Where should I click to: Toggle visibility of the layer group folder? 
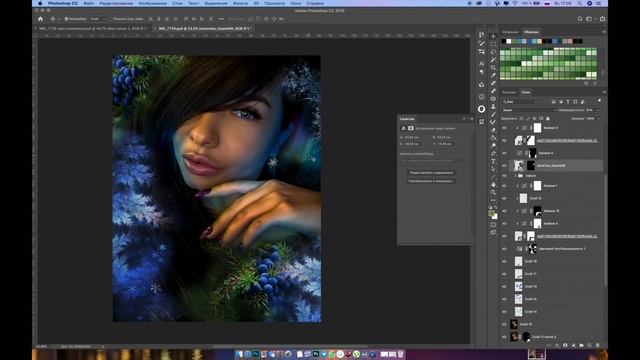pyautogui.click(x=504, y=176)
